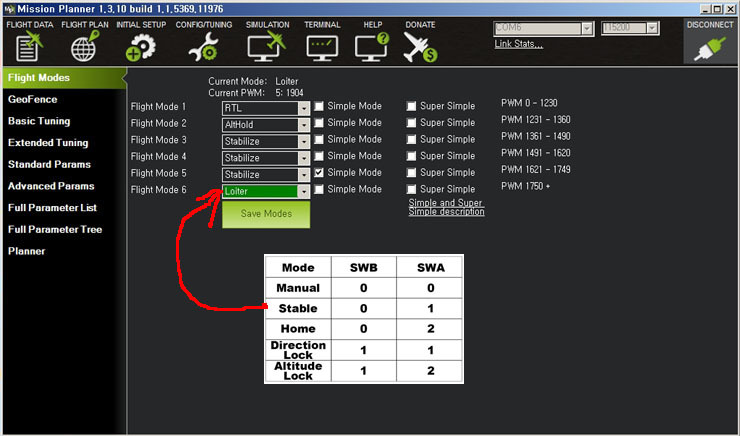Open Flight Mode 2 AltHold dropdown
740x436 pixels.
coord(266,125)
